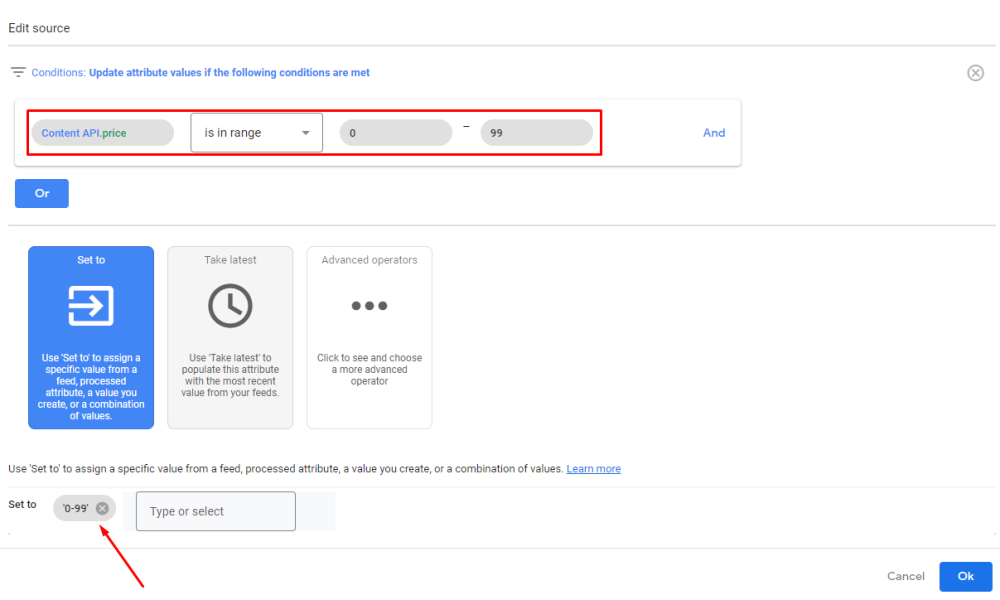Click the maximum range value field showing 99

pos(537,133)
